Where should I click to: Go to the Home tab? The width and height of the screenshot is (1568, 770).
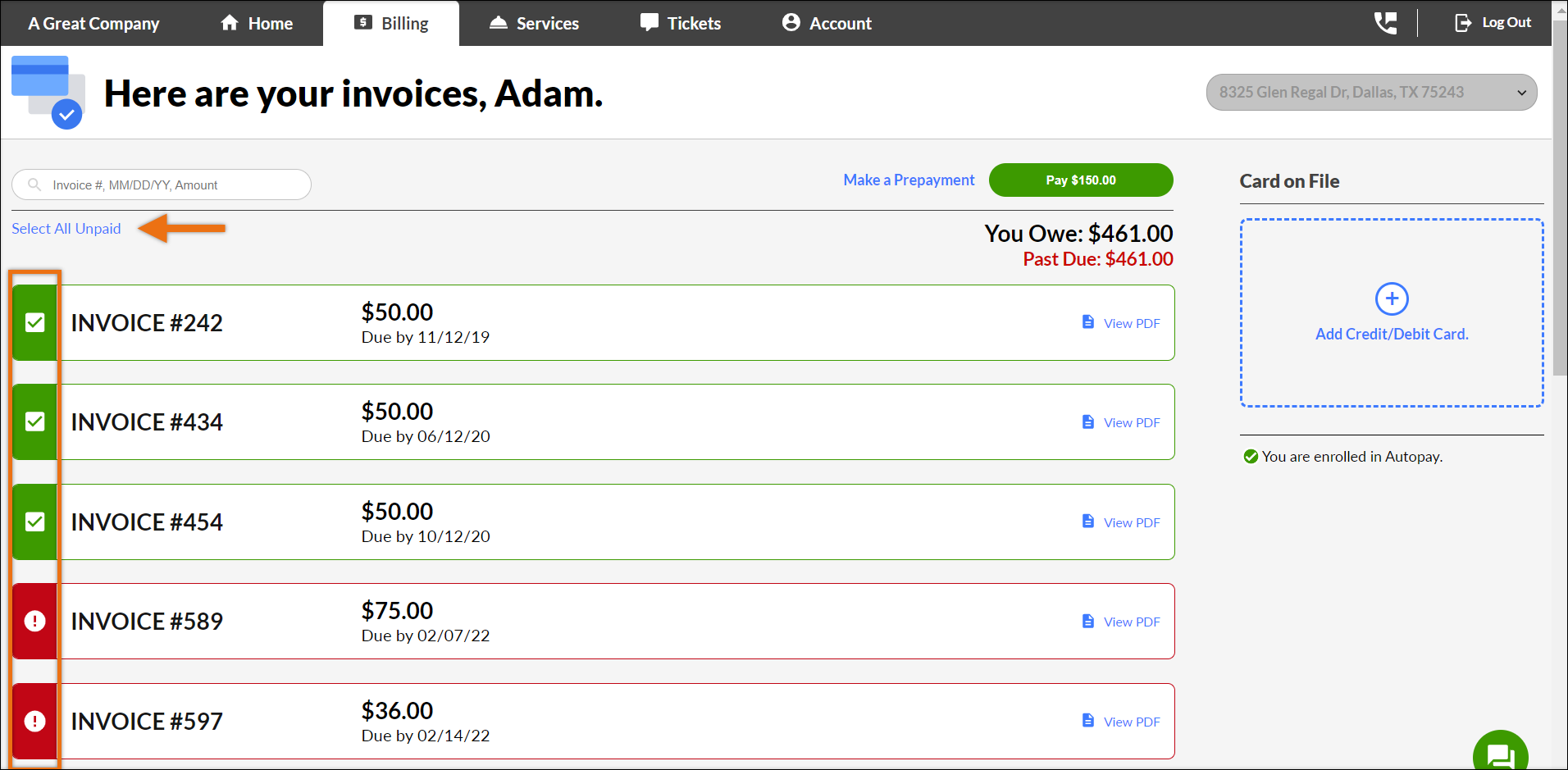point(257,23)
